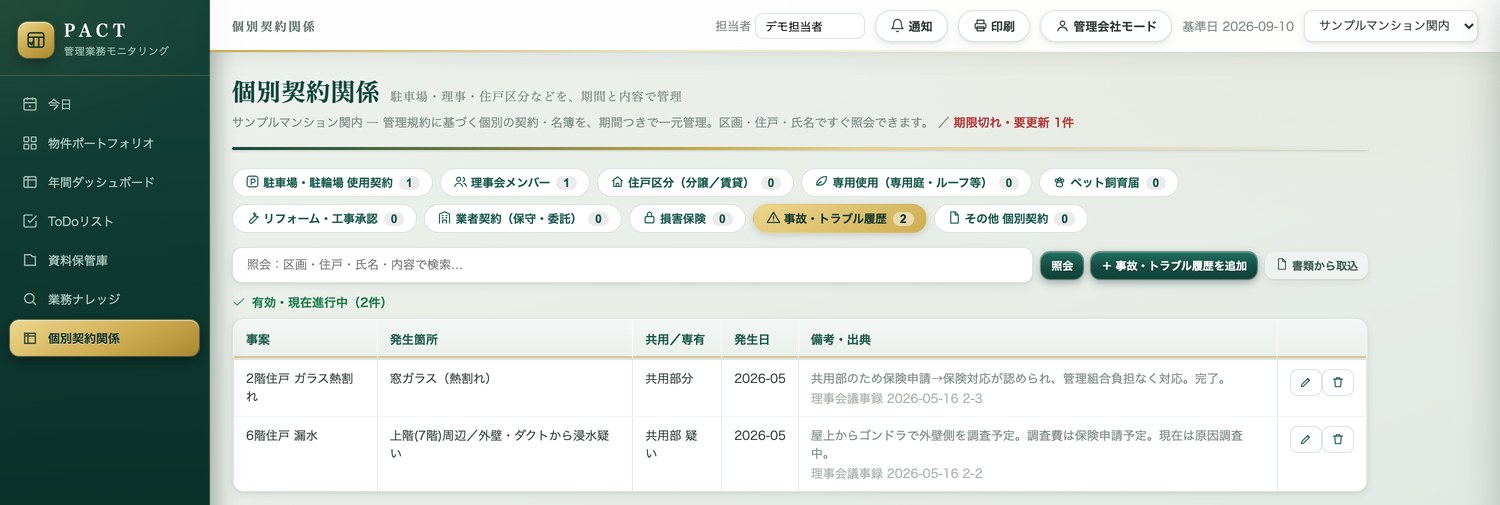The width and height of the screenshot is (1500, 505).
Task: Click the 印刷 print button
Action: (994, 26)
